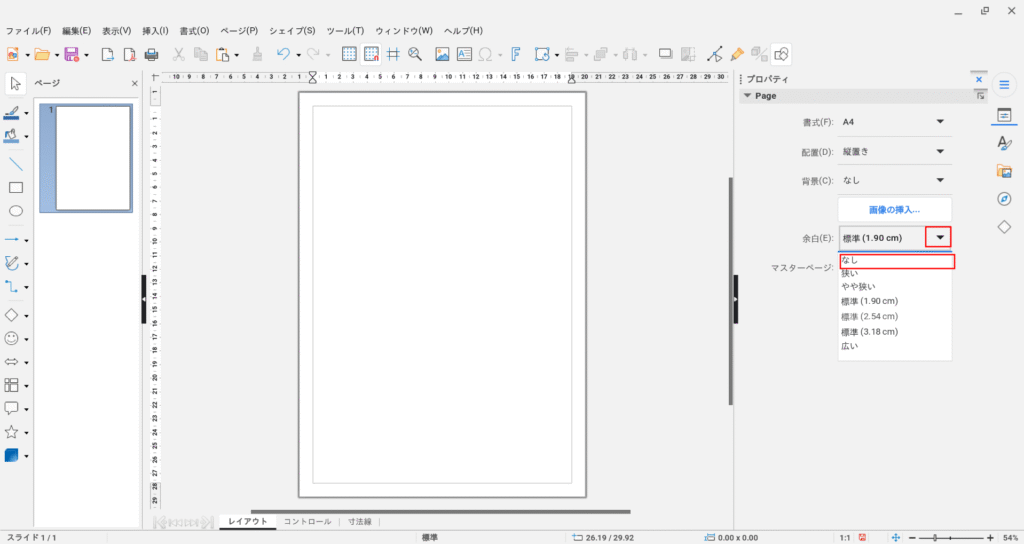Select 広い in the margin list
1024x544 pixels.
pos(895,346)
